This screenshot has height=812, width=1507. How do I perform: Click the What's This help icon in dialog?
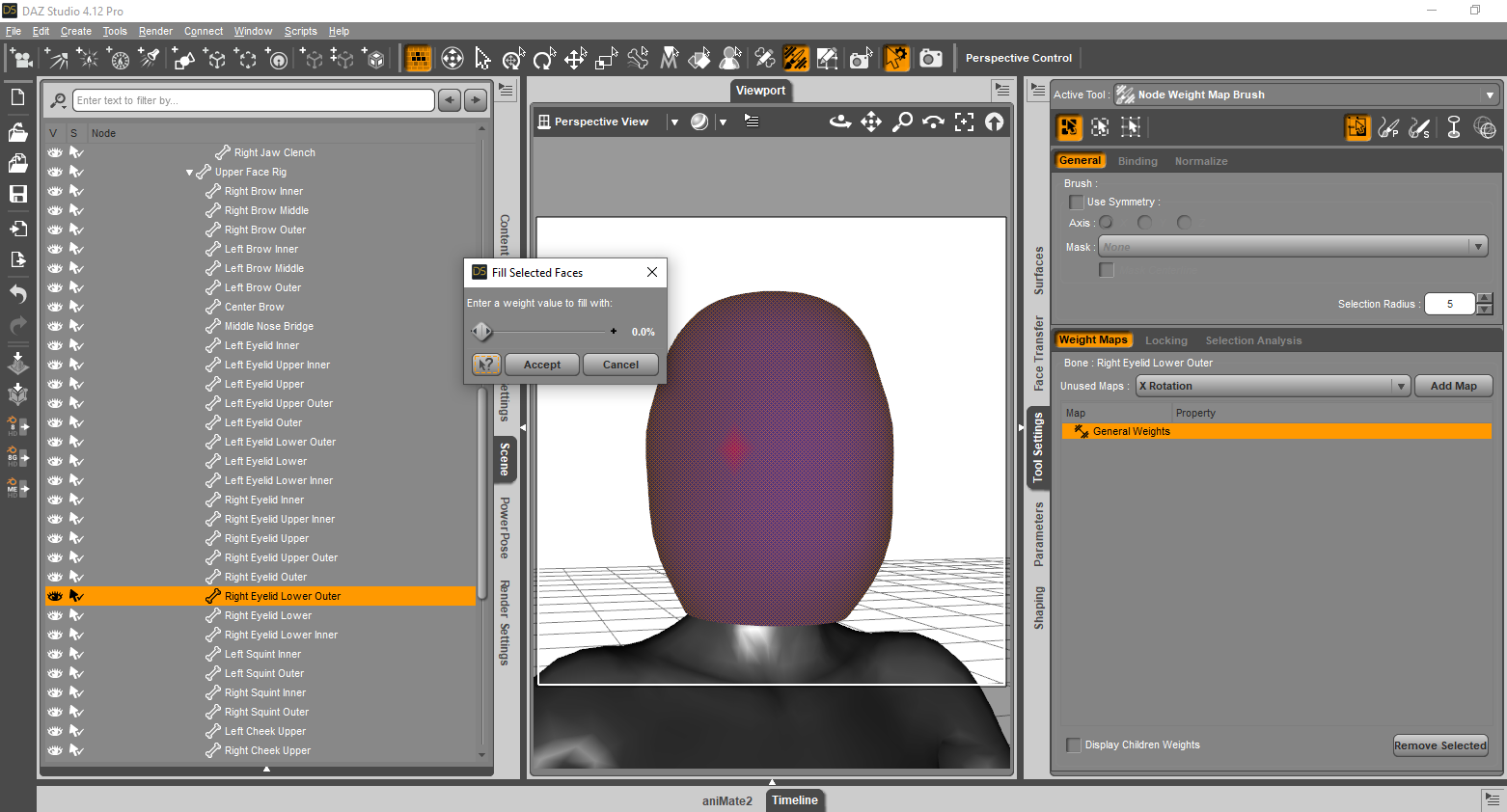pos(486,365)
